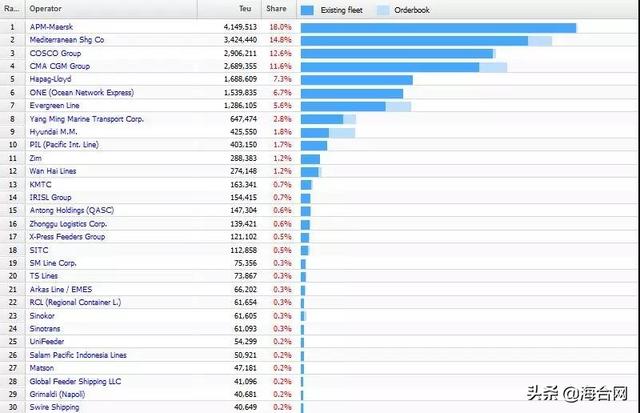Click the CMA CGM orderbook bar segment
640x413 pixels.
[x=493, y=67]
